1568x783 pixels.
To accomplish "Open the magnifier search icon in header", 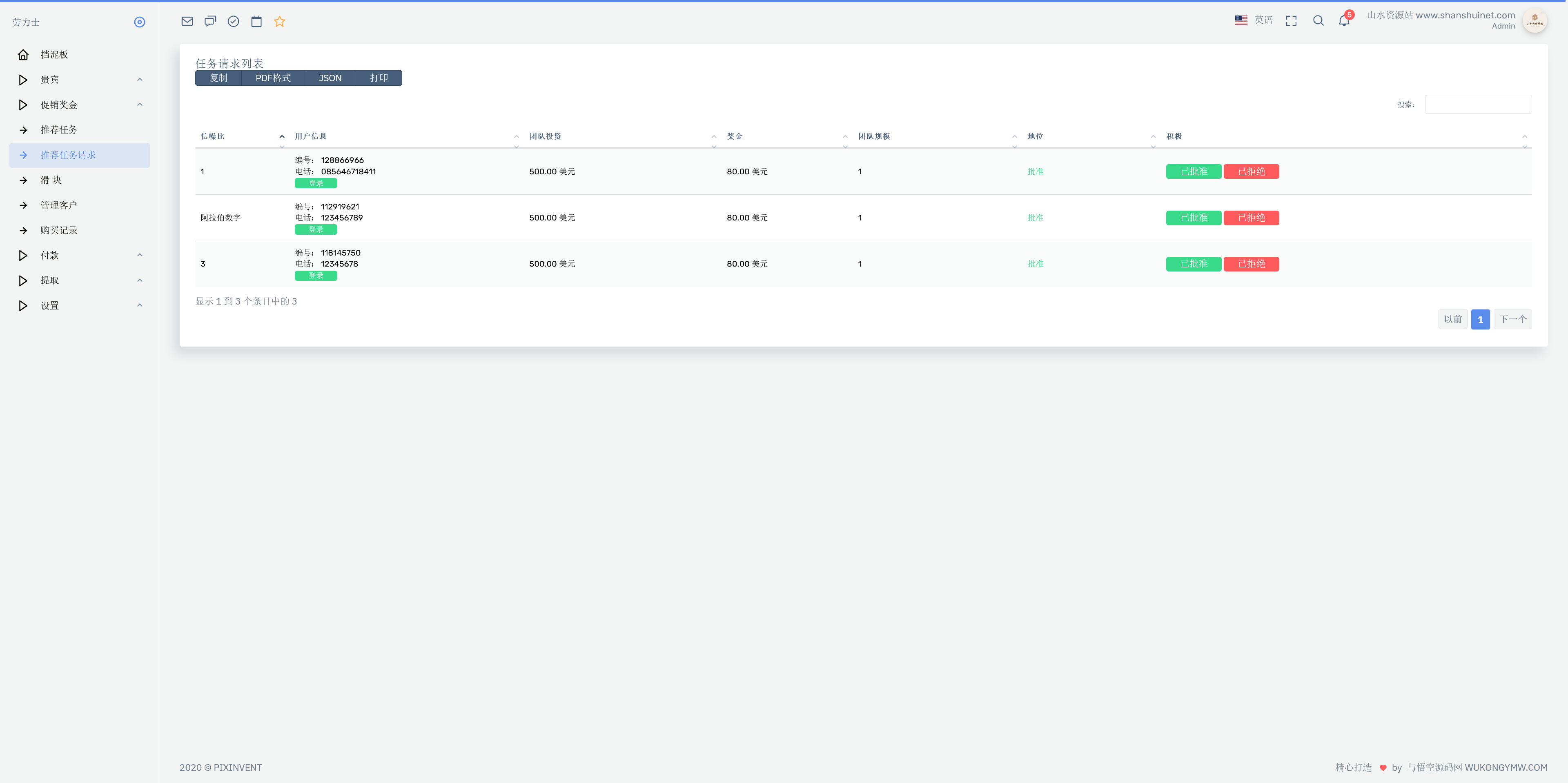I will pos(1318,21).
